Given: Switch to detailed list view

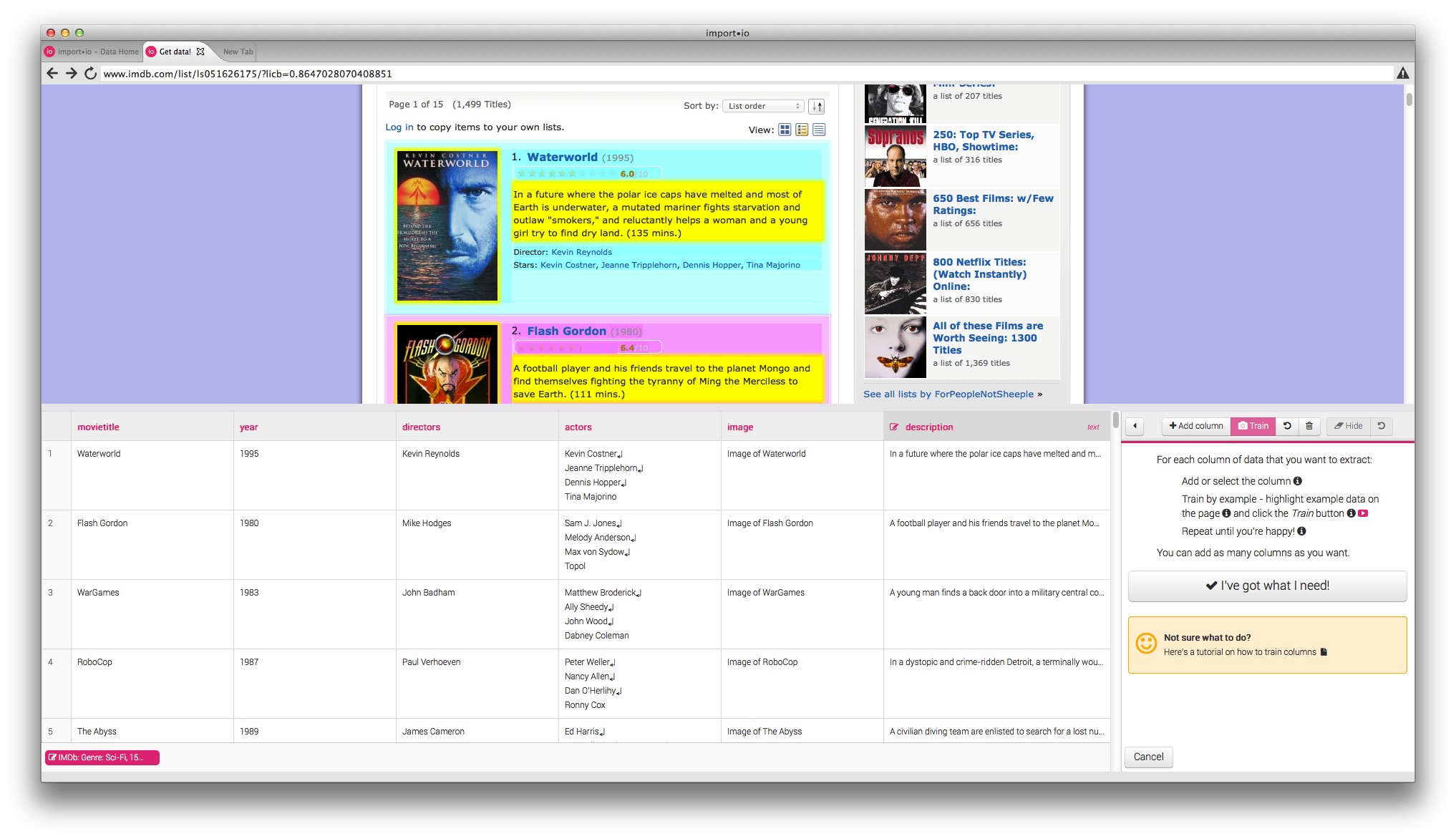Looking at the screenshot, I should pos(802,130).
